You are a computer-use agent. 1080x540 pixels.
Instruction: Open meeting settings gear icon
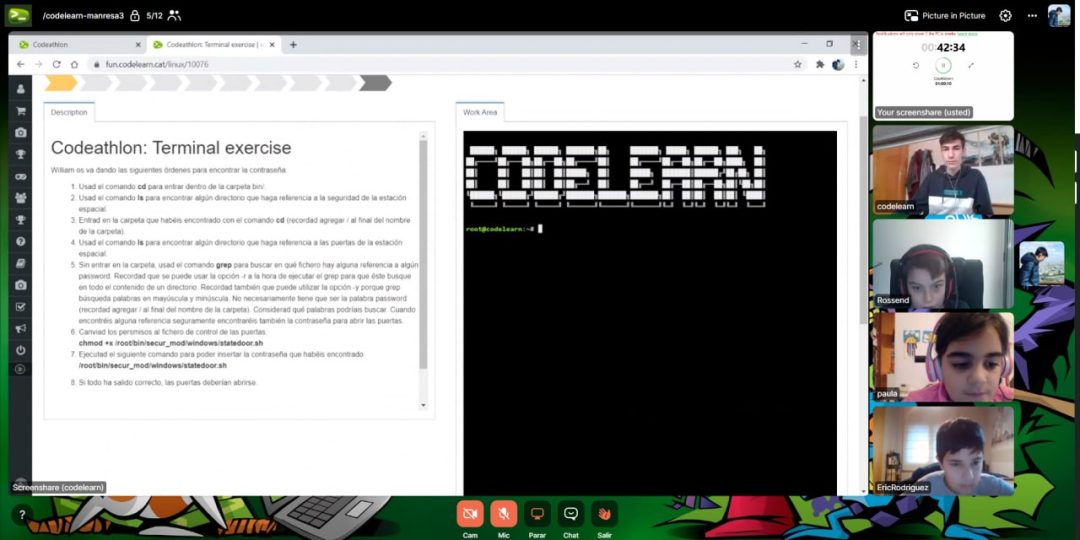point(1006,15)
